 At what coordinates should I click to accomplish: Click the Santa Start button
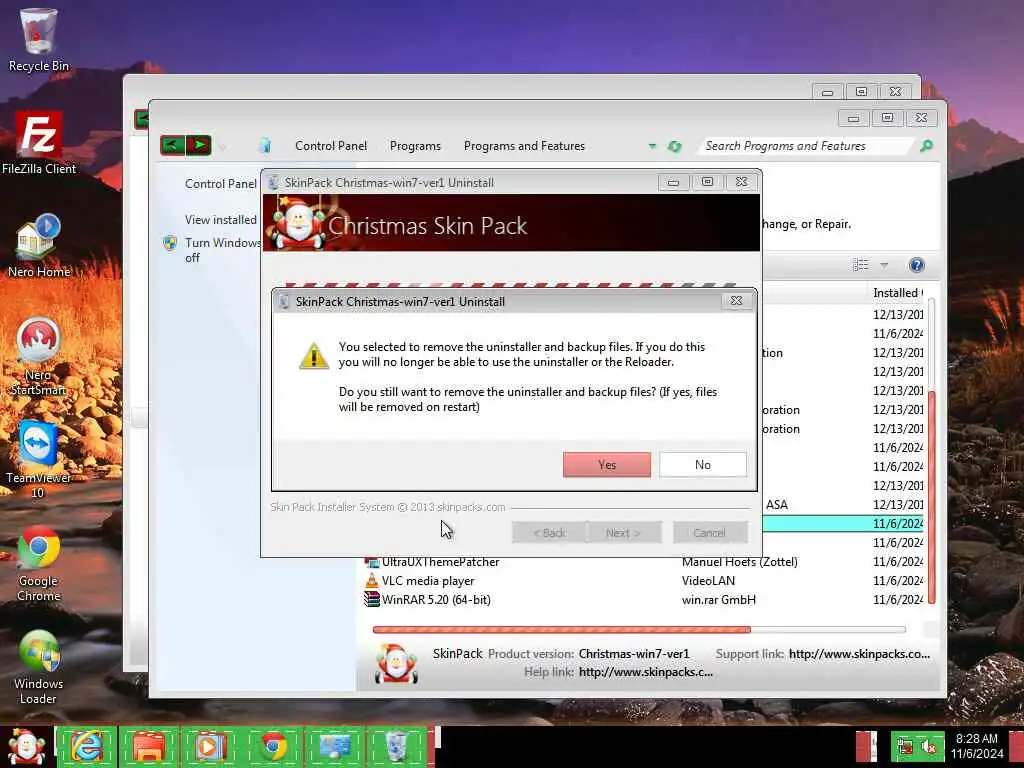26,746
